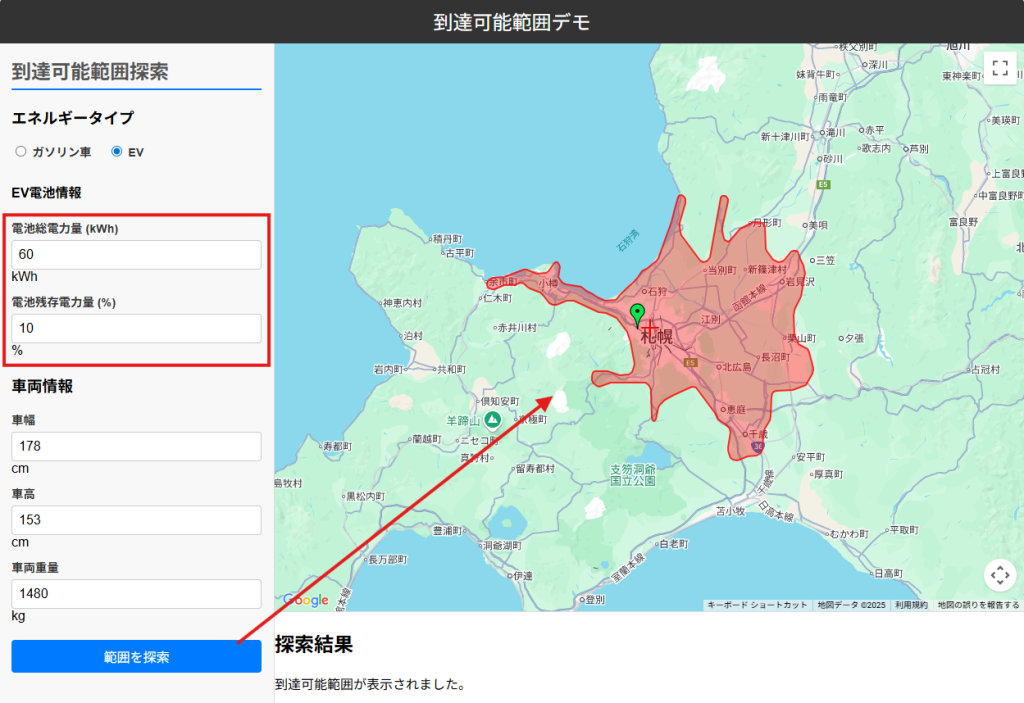Edit the 車幅 input field
Image resolution: width=1024 pixels, height=703 pixels.
(x=136, y=446)
